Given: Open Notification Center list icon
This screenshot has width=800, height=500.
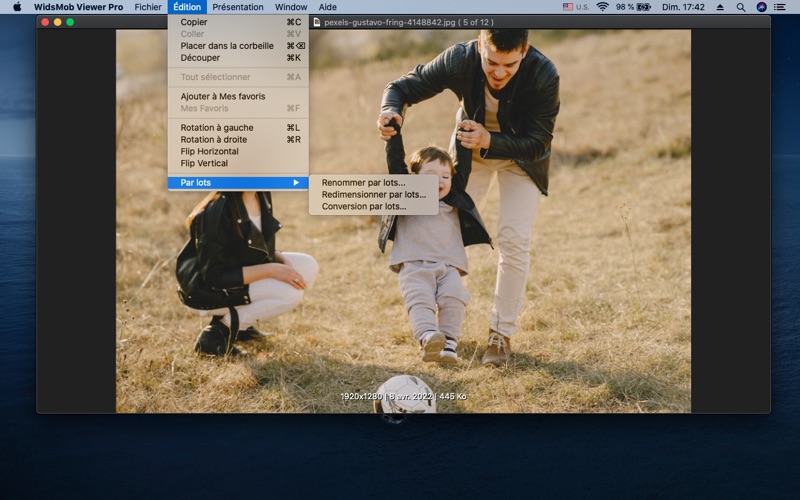Looking at the screenshot, I should pyautogui.click(x=780, y=7).
